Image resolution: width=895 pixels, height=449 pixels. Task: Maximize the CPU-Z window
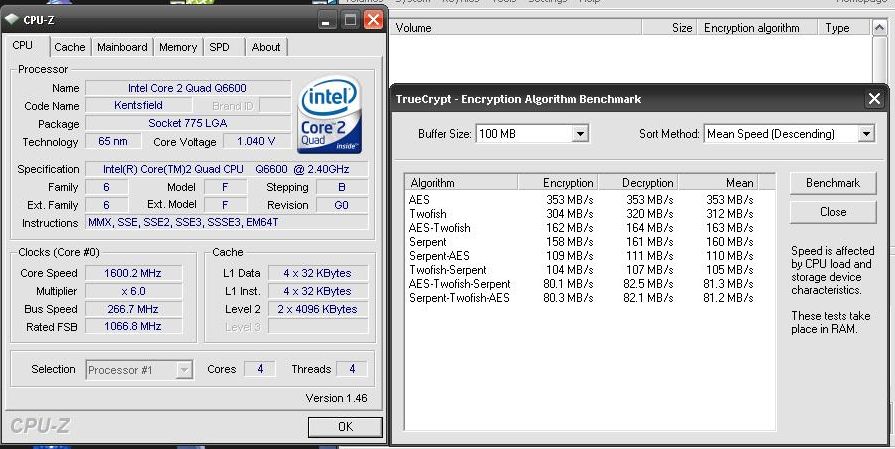pos(350,21)
